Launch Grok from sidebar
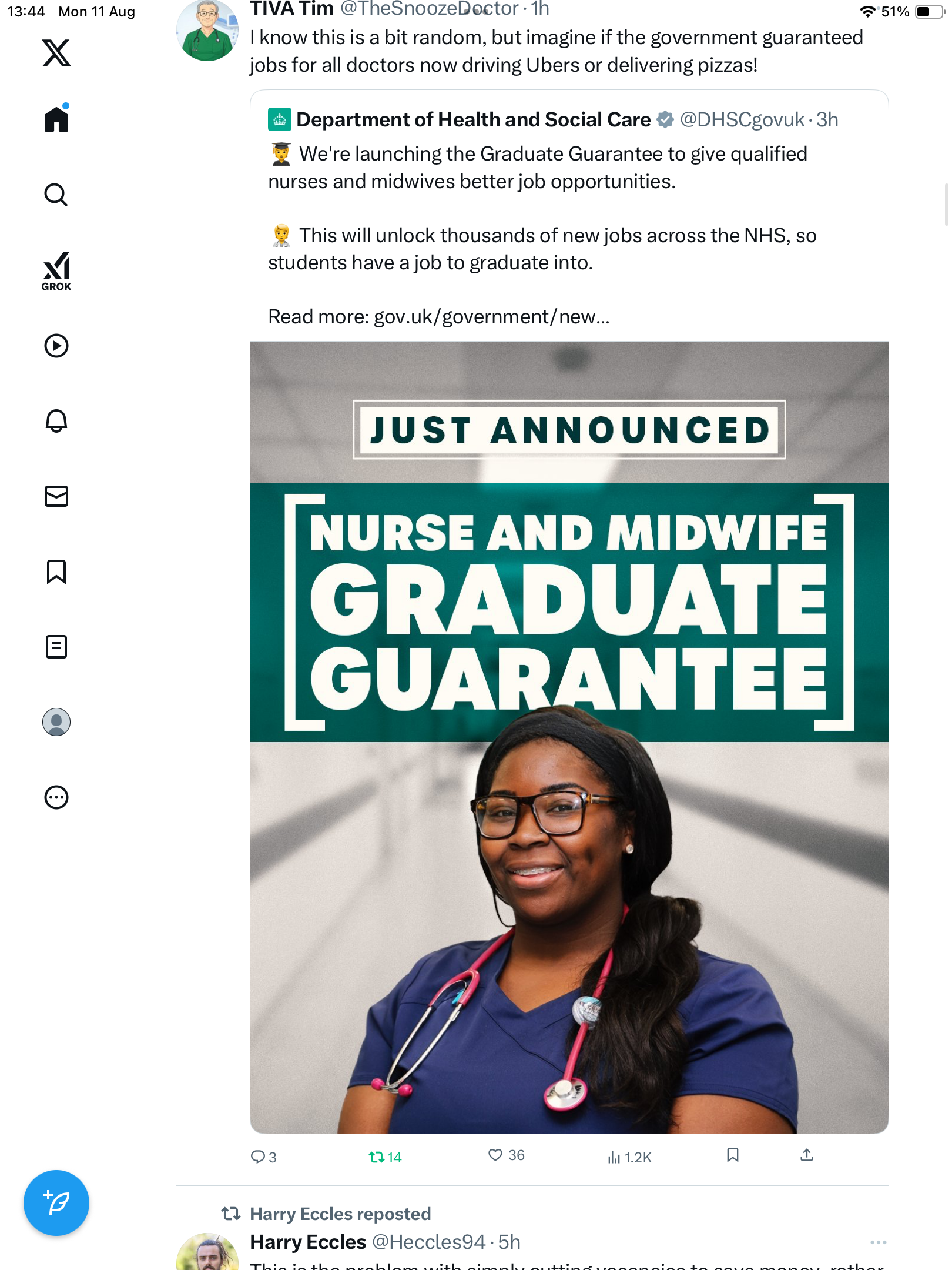This screenshot has height=1270, width=952. pyautogui.click(x=56, y=272)
